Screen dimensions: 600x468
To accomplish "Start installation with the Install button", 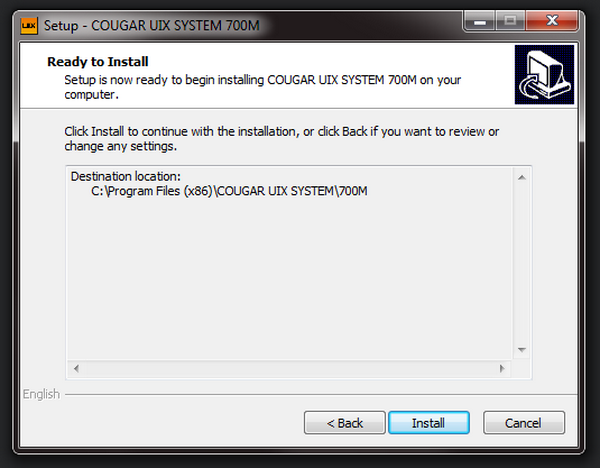I will click(429, 423).
